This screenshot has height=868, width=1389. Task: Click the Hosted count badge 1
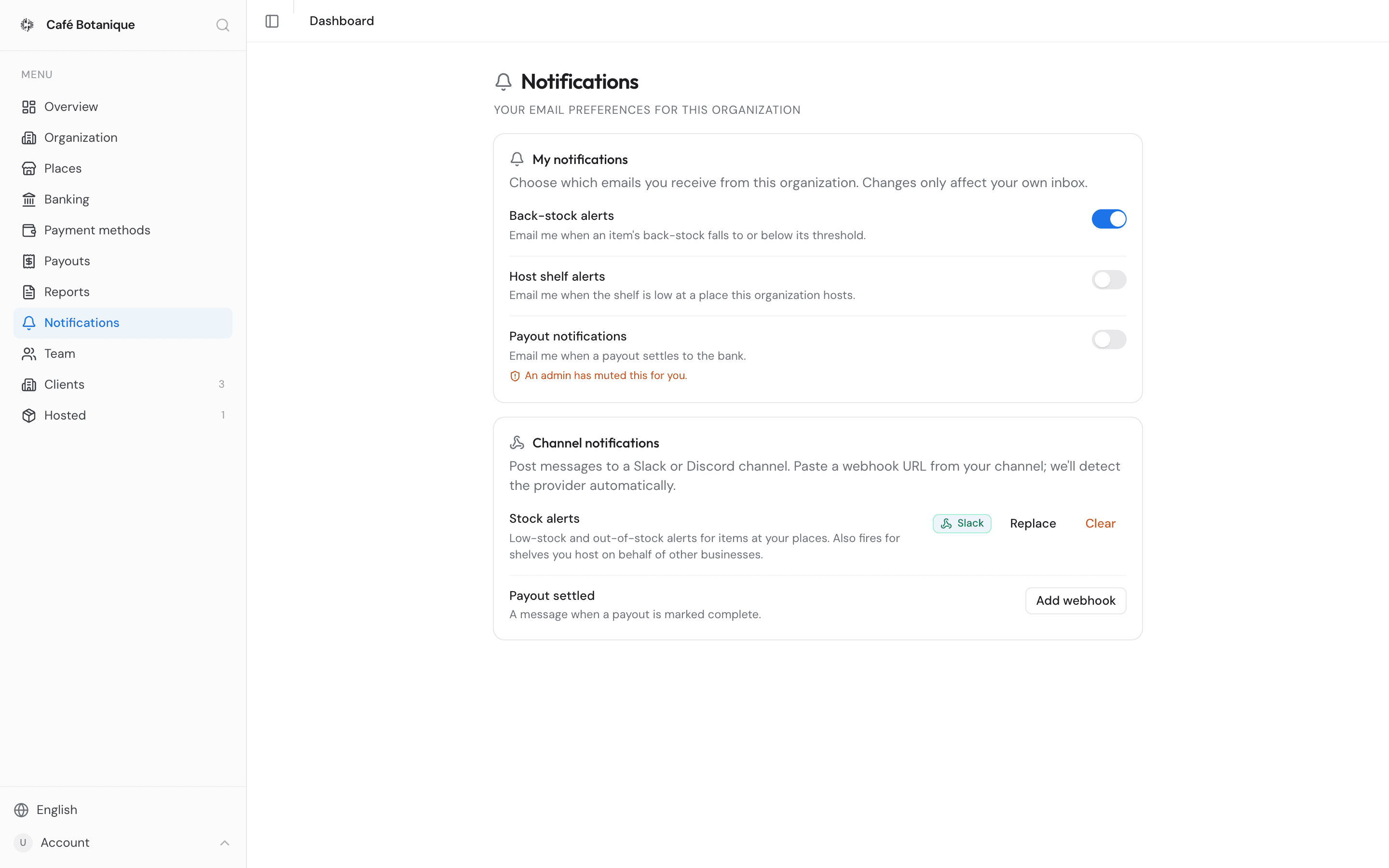(223, 415)
